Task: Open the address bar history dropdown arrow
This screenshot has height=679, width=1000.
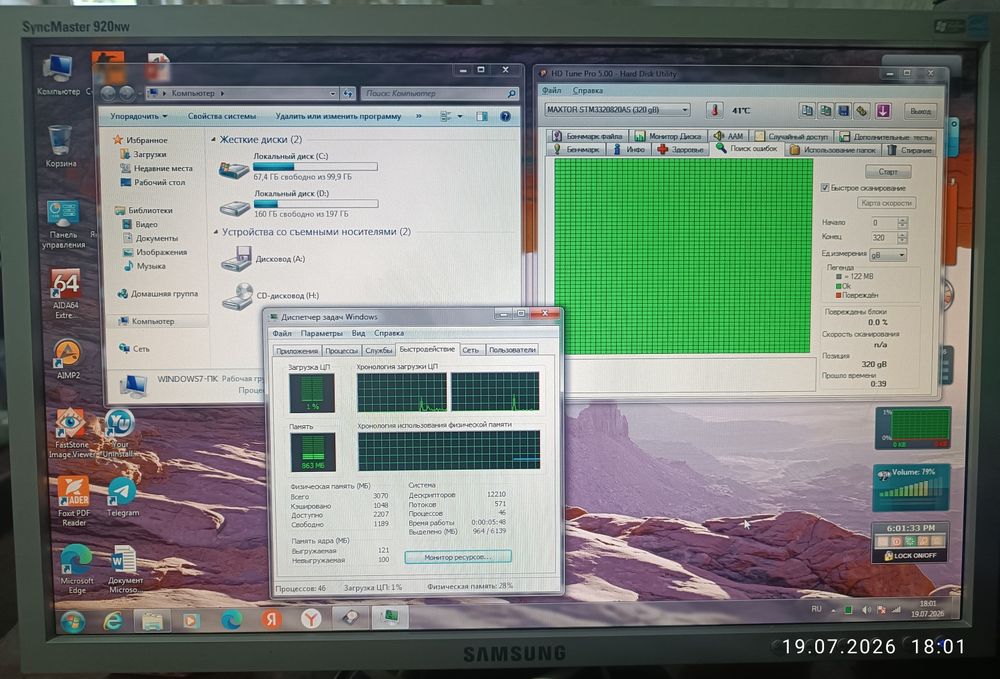Action: 332,93
